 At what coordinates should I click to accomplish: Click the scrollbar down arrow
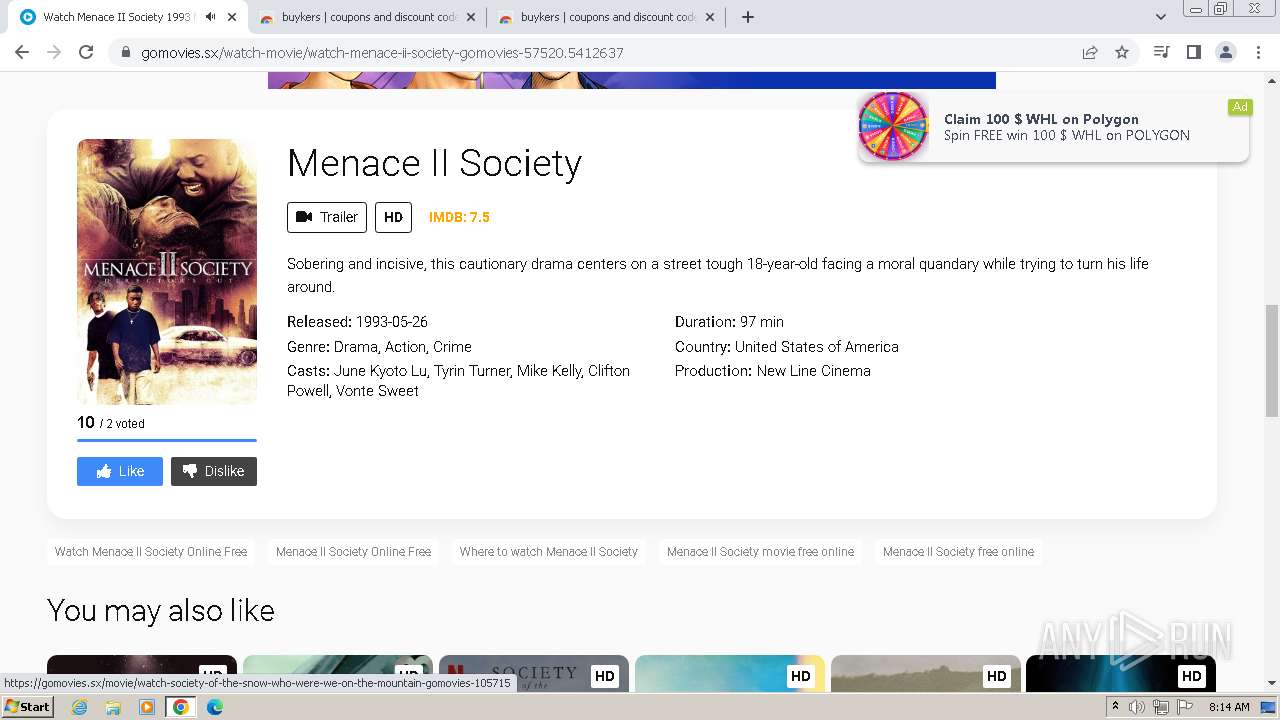tap(1272, 684)
